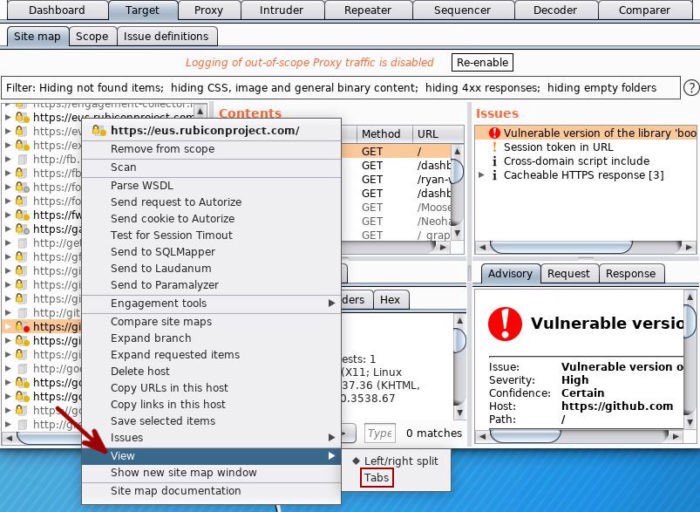Open the 'Issue definitions' sub-tab
Viewport: 700px width, 512px height.
166,36
